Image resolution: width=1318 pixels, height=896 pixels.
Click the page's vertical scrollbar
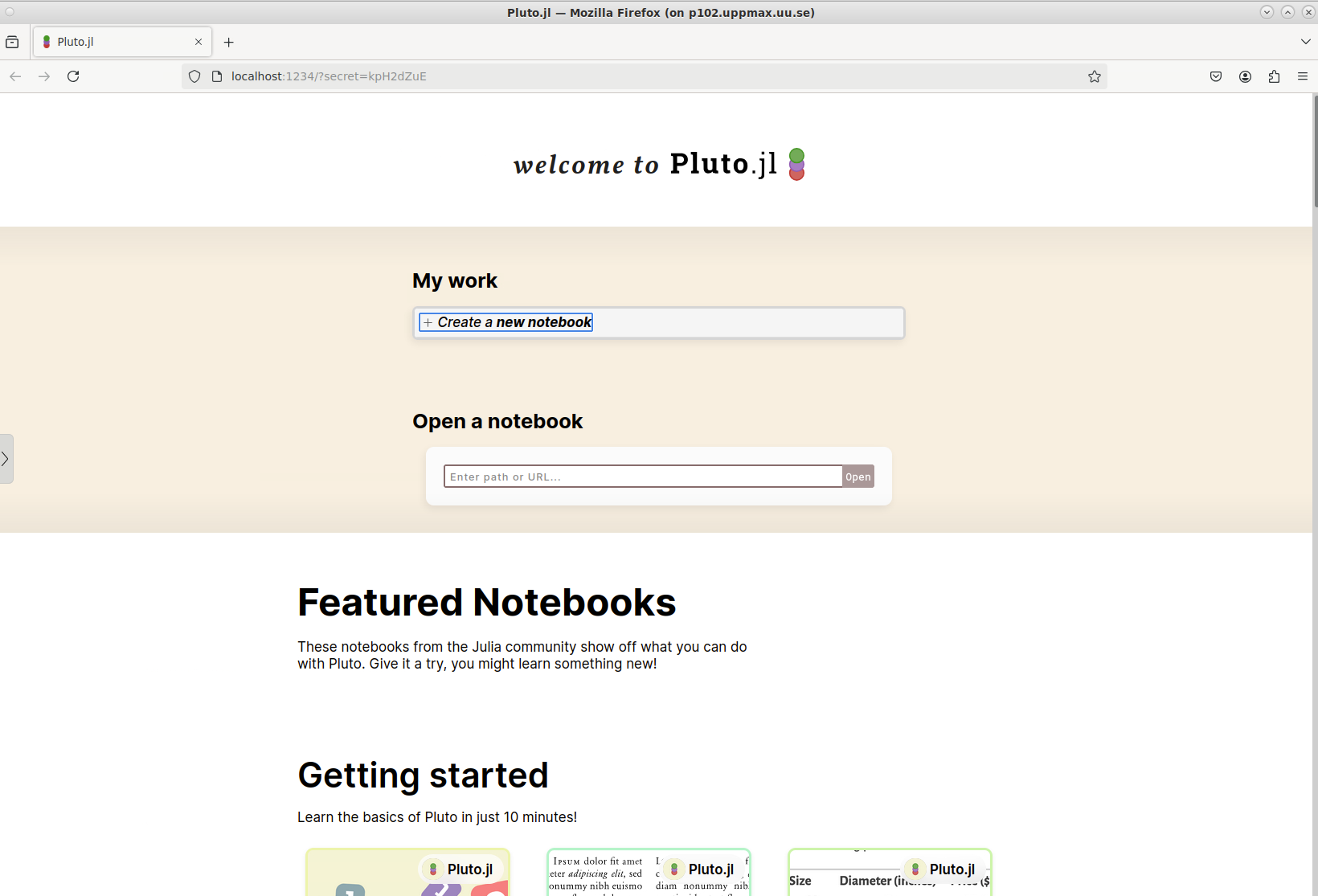(x=1315, y=153)
